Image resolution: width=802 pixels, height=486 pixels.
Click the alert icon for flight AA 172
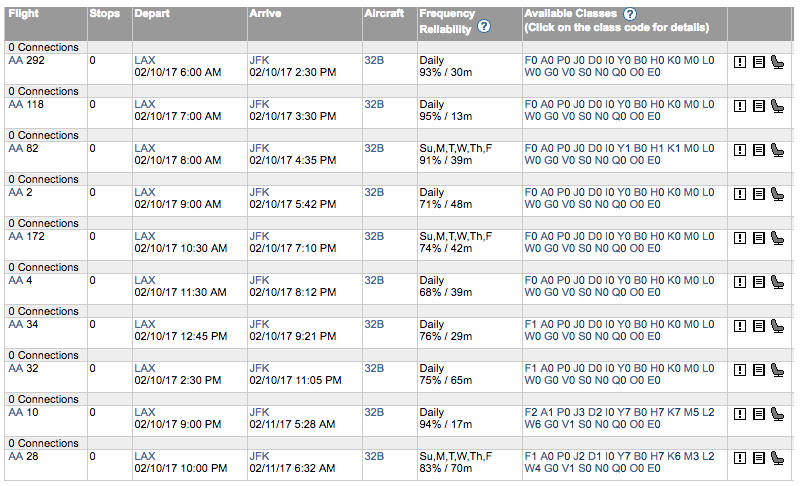point(740,238)
